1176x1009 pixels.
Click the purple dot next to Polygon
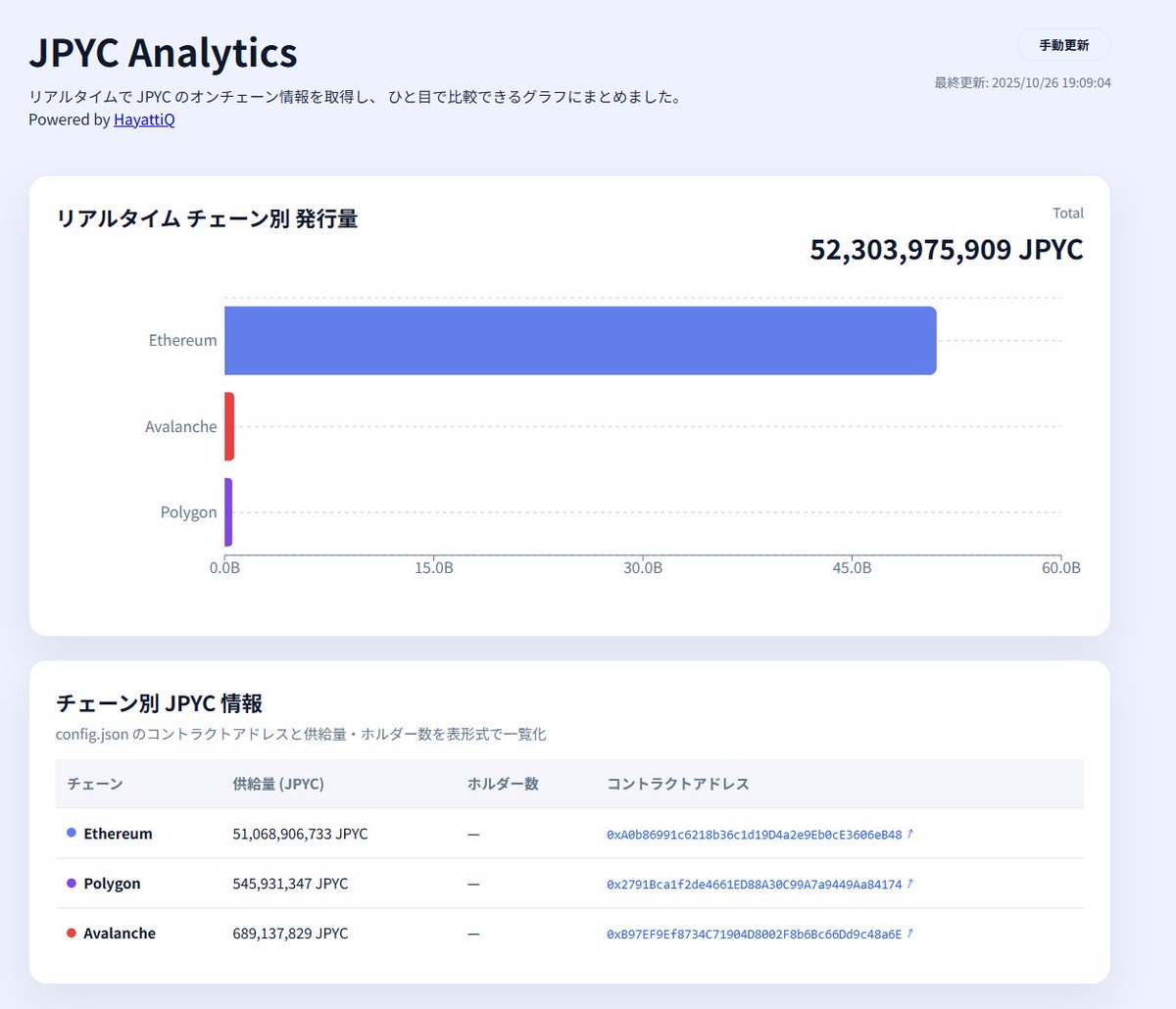tap(72, 883)
